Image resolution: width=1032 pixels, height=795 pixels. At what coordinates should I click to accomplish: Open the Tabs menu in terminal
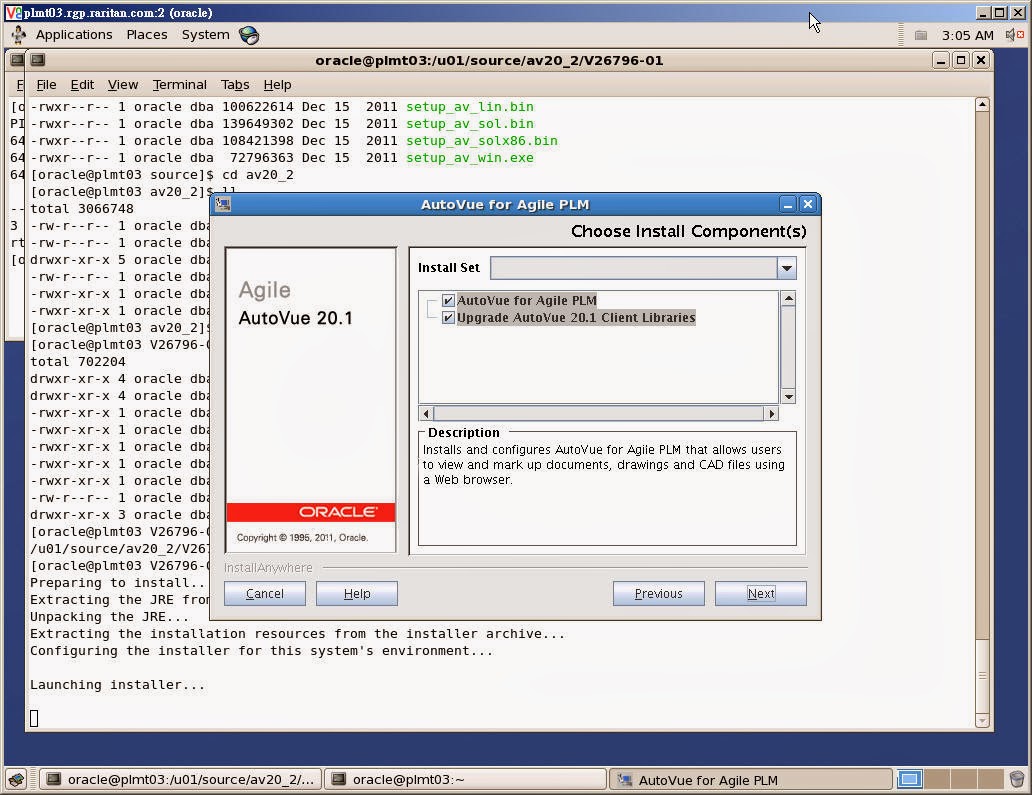[235, 85]
